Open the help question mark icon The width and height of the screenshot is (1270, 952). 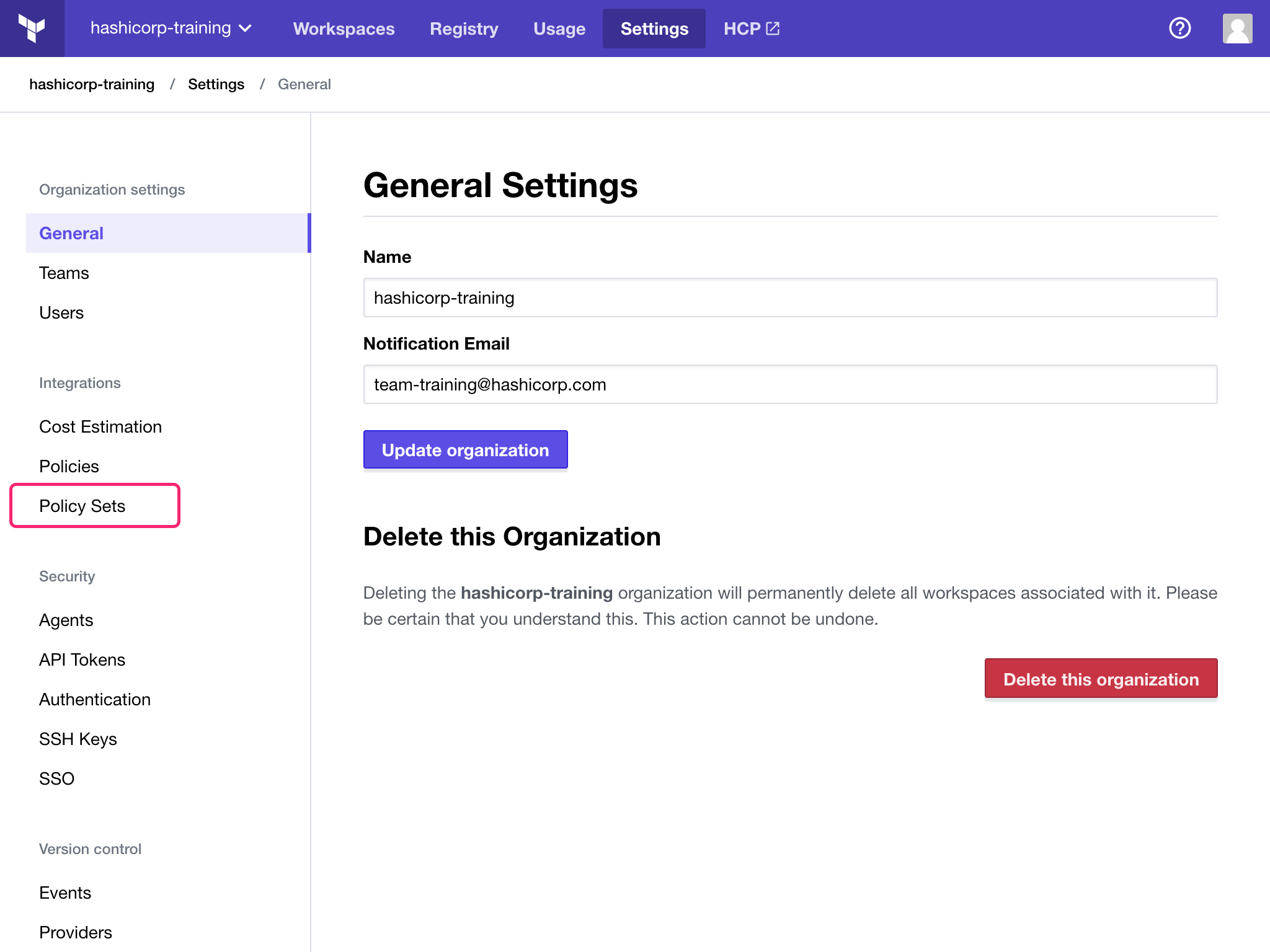click(x=1179, y=29)
